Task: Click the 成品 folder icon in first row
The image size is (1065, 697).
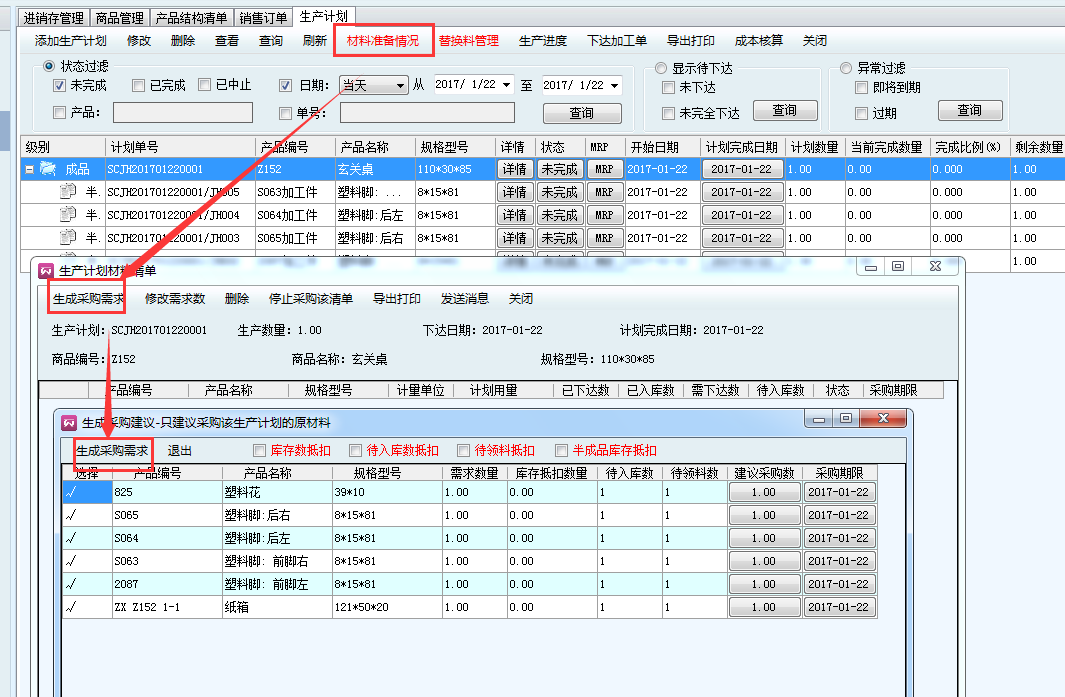Action: [47, 169]
